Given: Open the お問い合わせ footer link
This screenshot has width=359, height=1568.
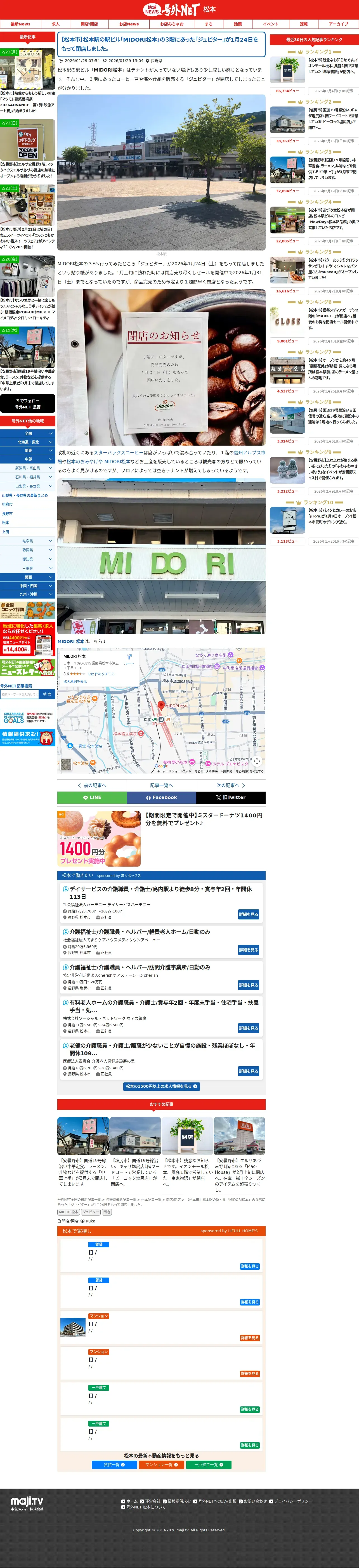Looking at the screenshot, I should coord(253,1501).
